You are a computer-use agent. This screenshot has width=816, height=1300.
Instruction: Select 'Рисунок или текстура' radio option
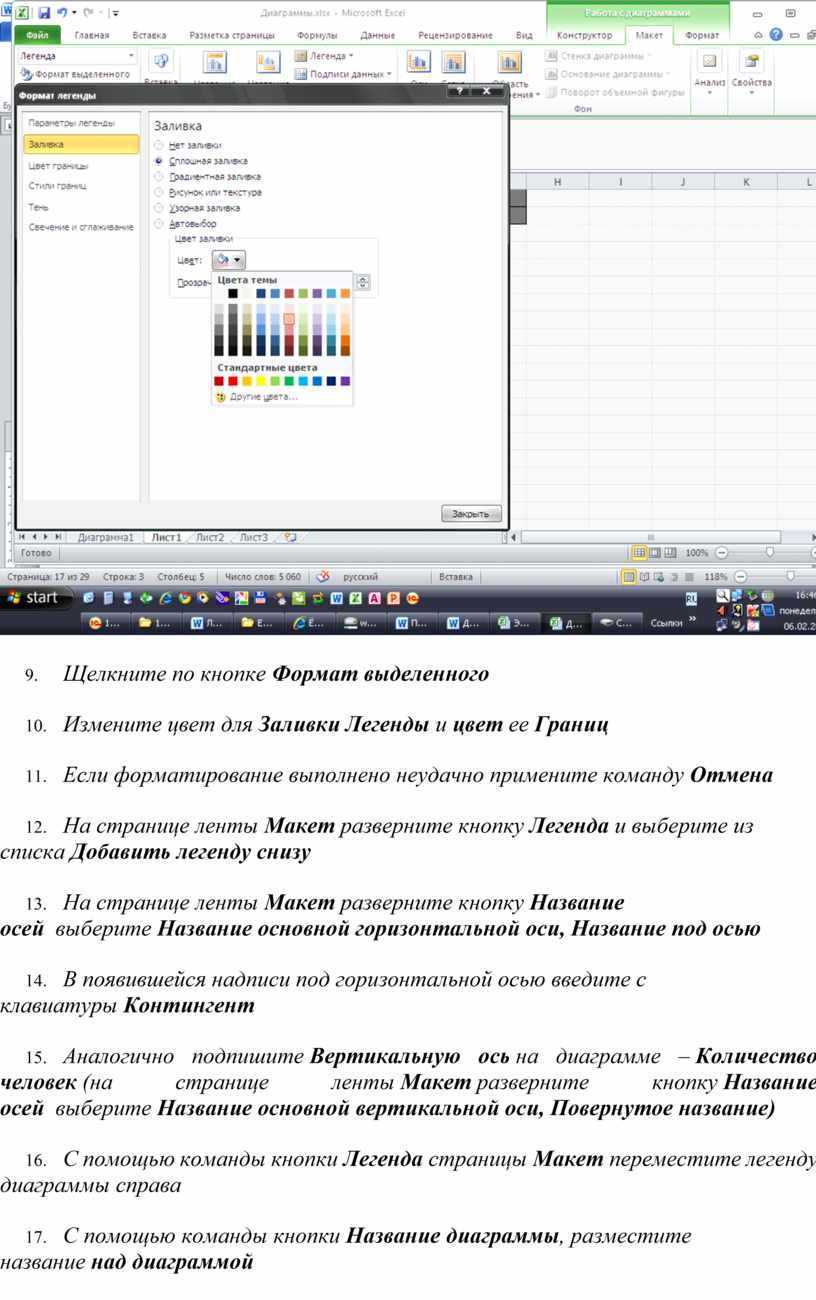[158, 193]
